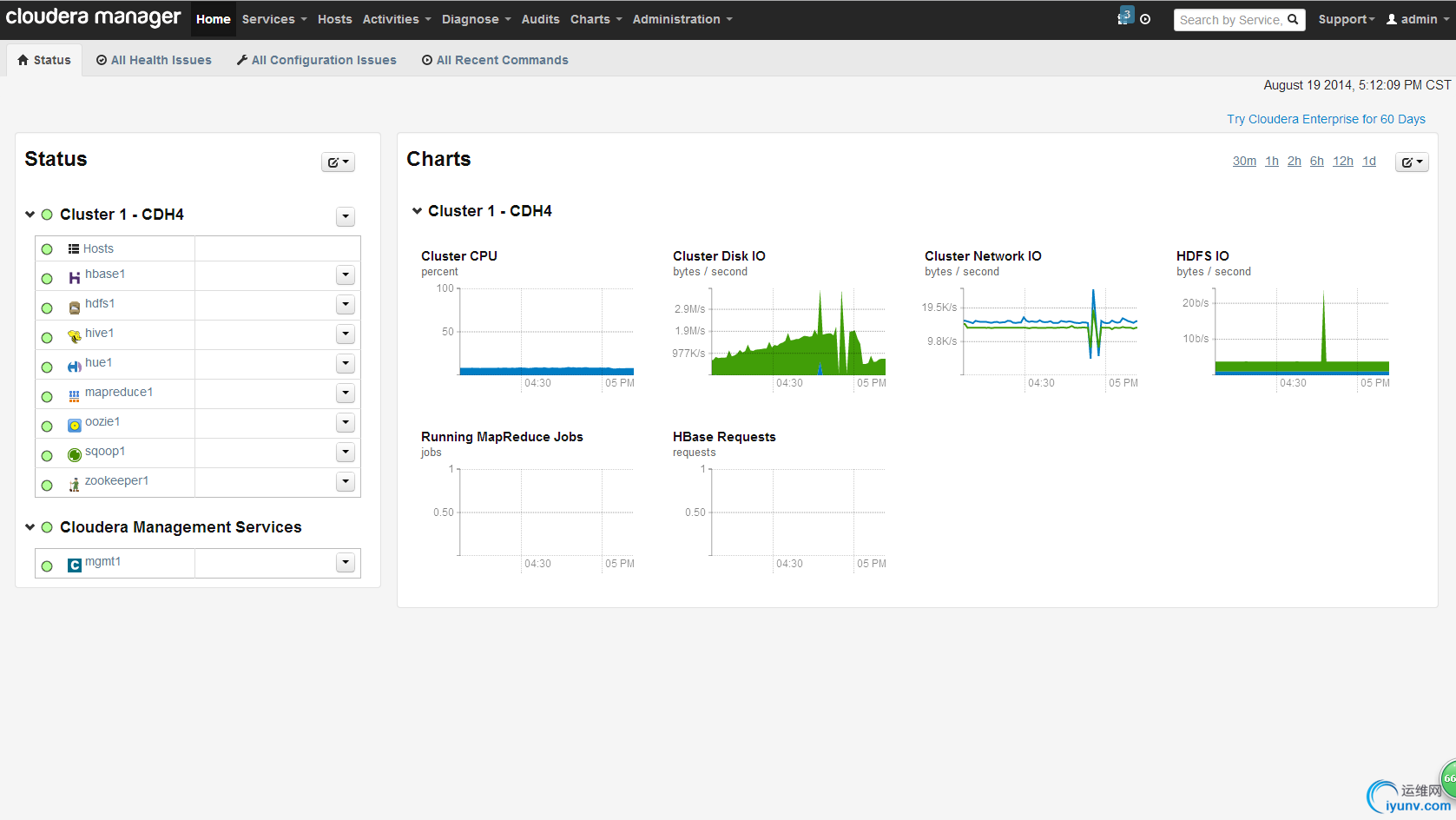Open the Charts menu in navbar
This screenshot has width=1456, height=820.
(x=596, y=19)
